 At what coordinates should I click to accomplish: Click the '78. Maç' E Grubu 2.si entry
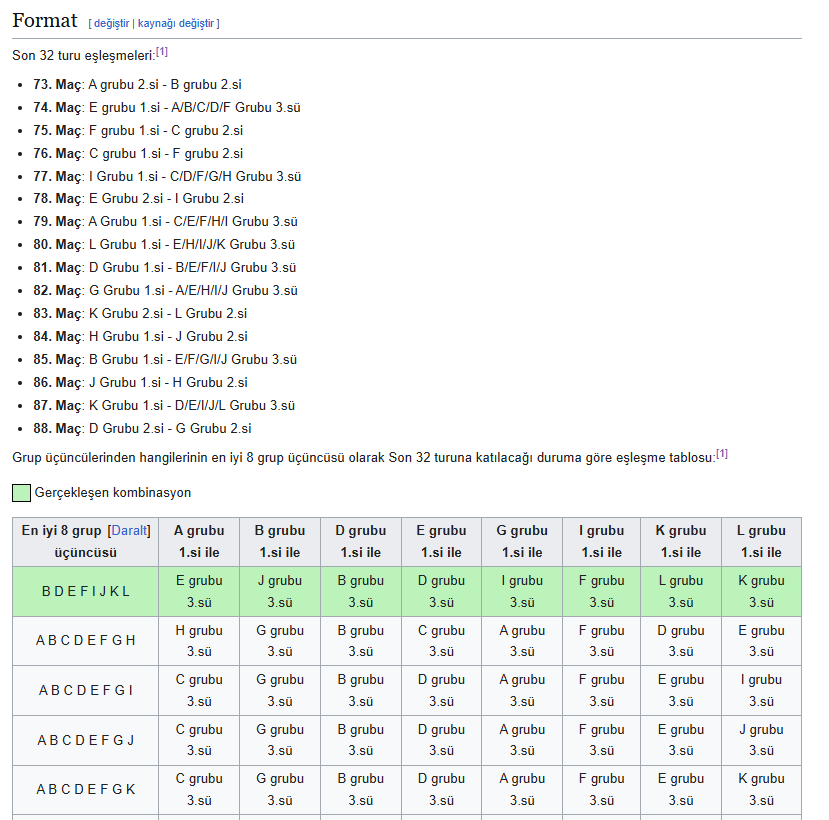139,198
